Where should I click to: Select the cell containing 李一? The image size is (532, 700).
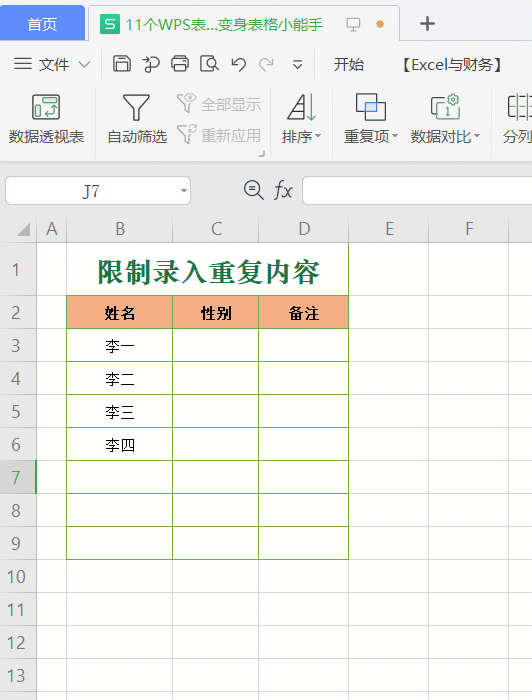tap(120, 346)
